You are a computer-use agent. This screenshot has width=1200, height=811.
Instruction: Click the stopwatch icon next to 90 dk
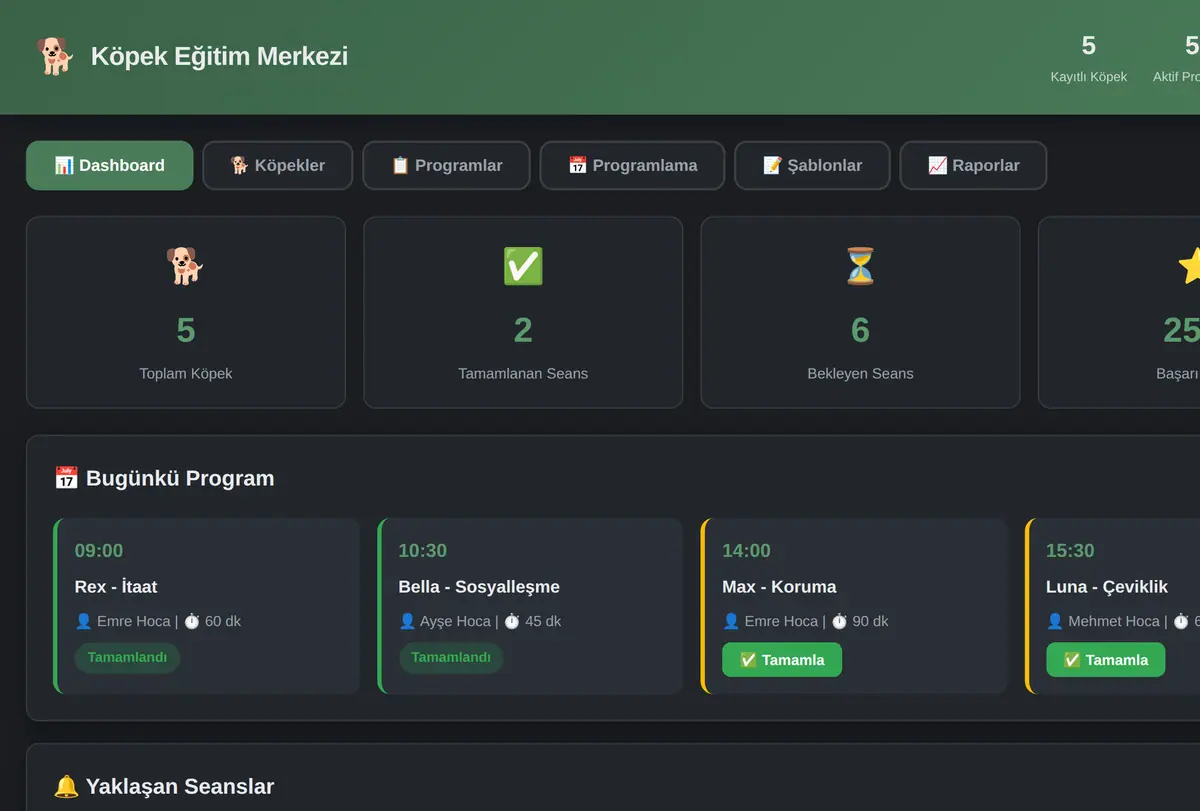(839, 621)
